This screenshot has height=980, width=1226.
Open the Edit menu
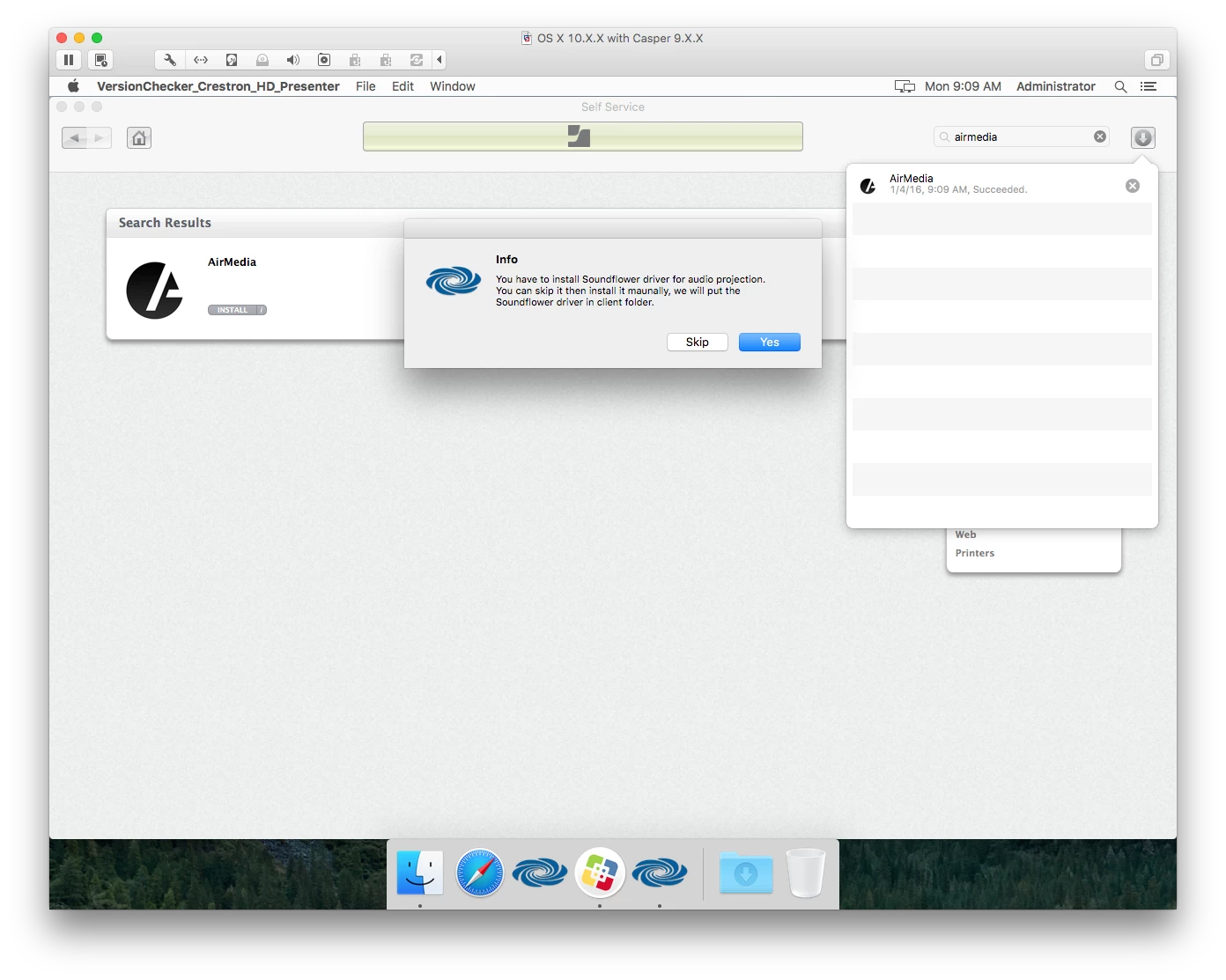coord(403,86)
